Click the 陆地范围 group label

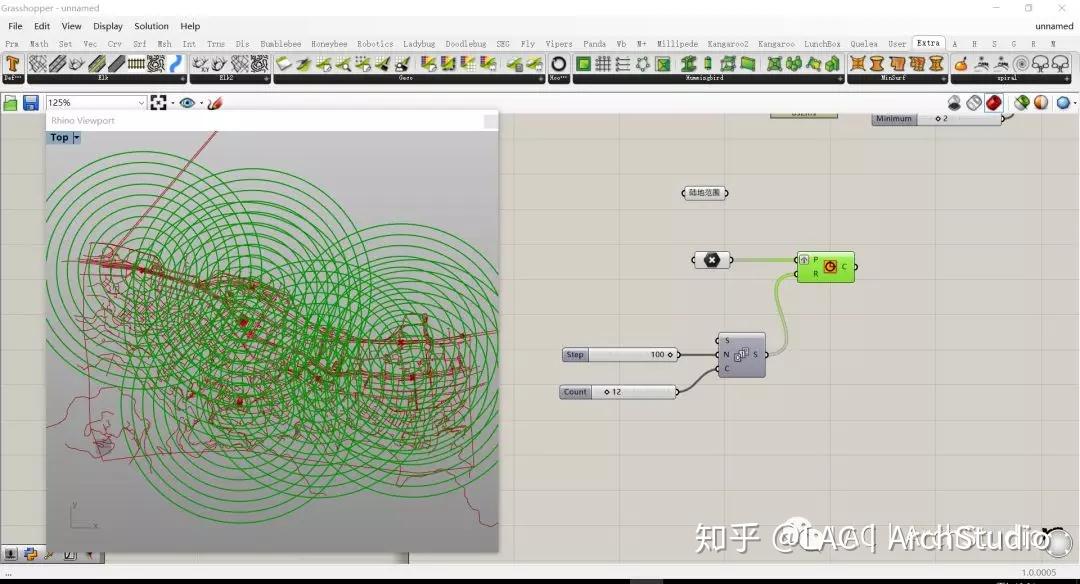coord(705,192)
